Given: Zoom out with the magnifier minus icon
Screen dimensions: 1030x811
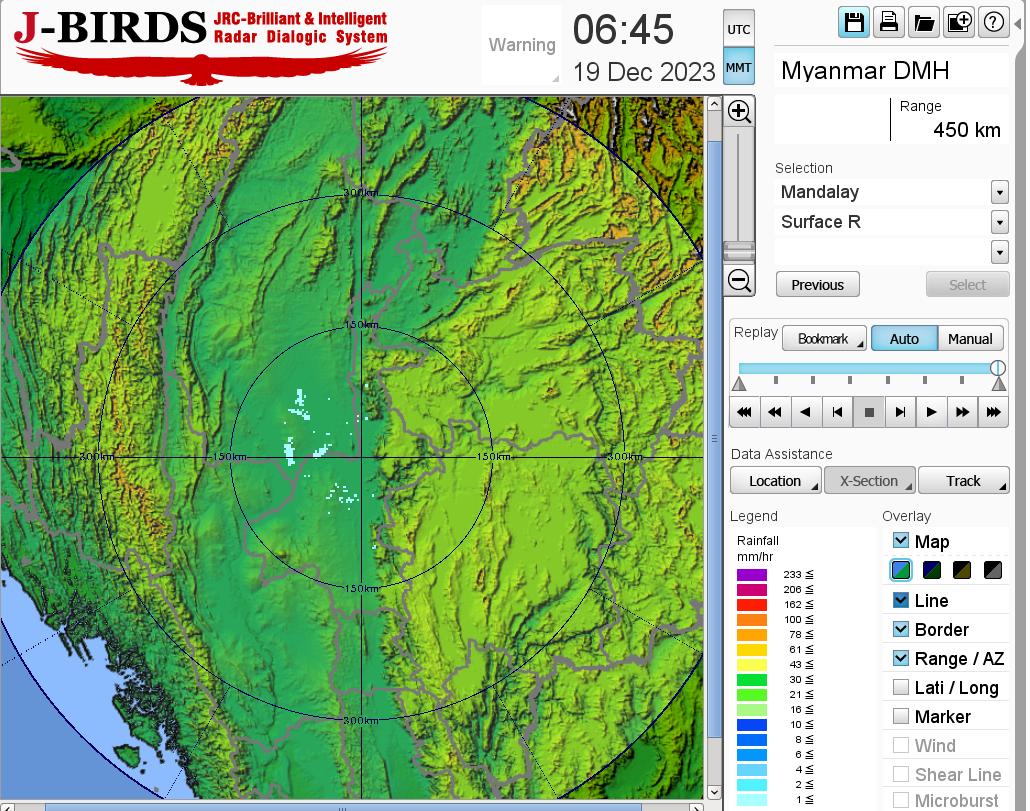Looking at the screenshot, I should click(739, 280).
